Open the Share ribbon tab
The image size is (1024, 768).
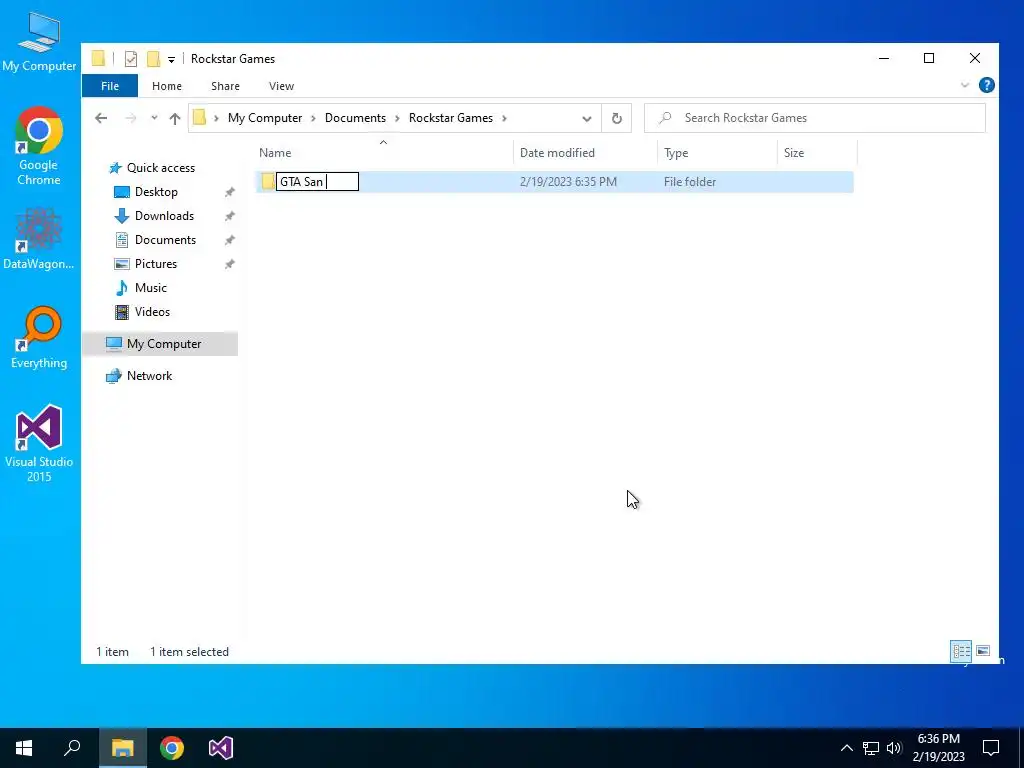click(x=225, y=86)
